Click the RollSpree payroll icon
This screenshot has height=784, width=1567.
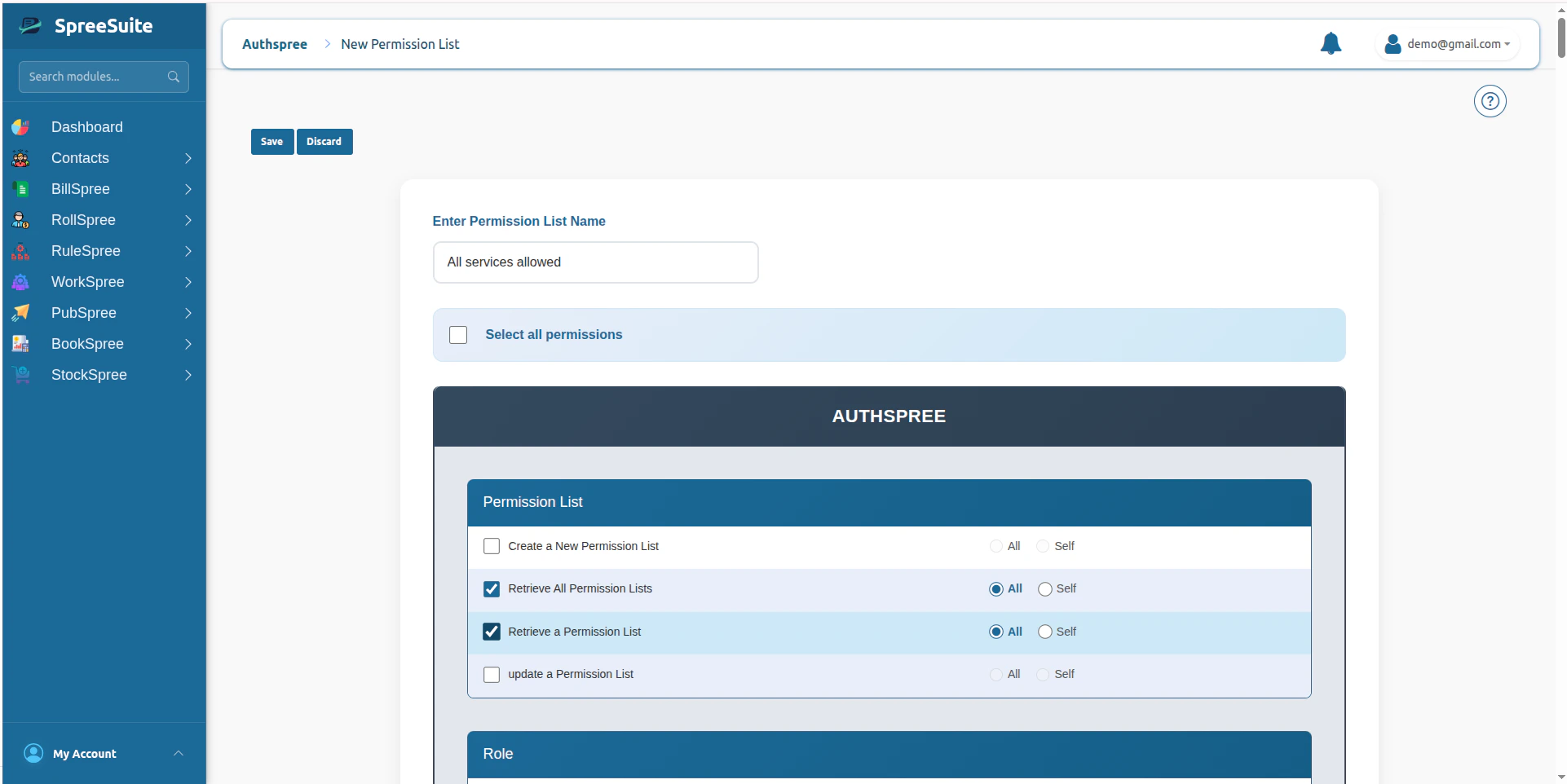click(x=20, y=220)
